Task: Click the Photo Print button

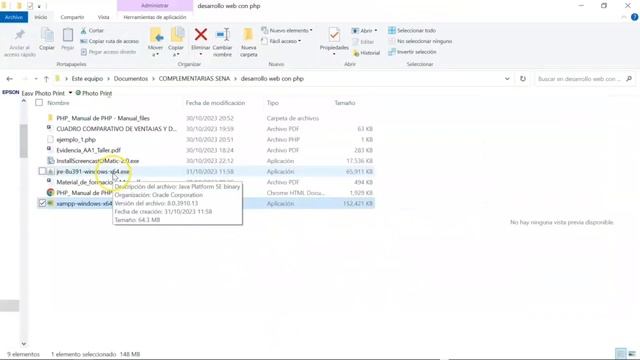Action: point(93,93)
